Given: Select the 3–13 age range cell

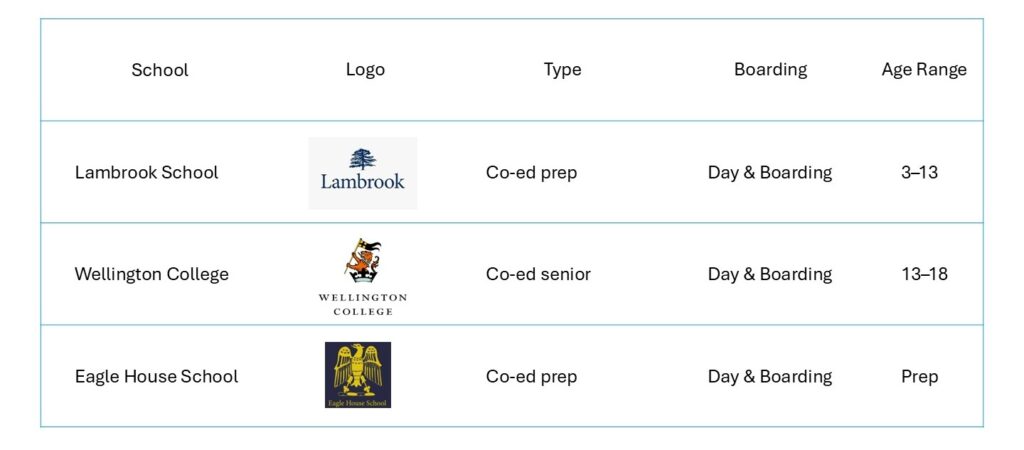Looking at the screenshot, I should (x=920, y=172).
